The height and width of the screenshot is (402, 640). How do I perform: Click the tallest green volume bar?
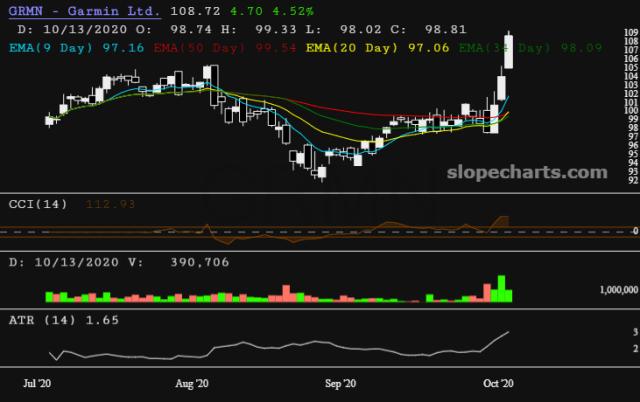tap(501, 288)
